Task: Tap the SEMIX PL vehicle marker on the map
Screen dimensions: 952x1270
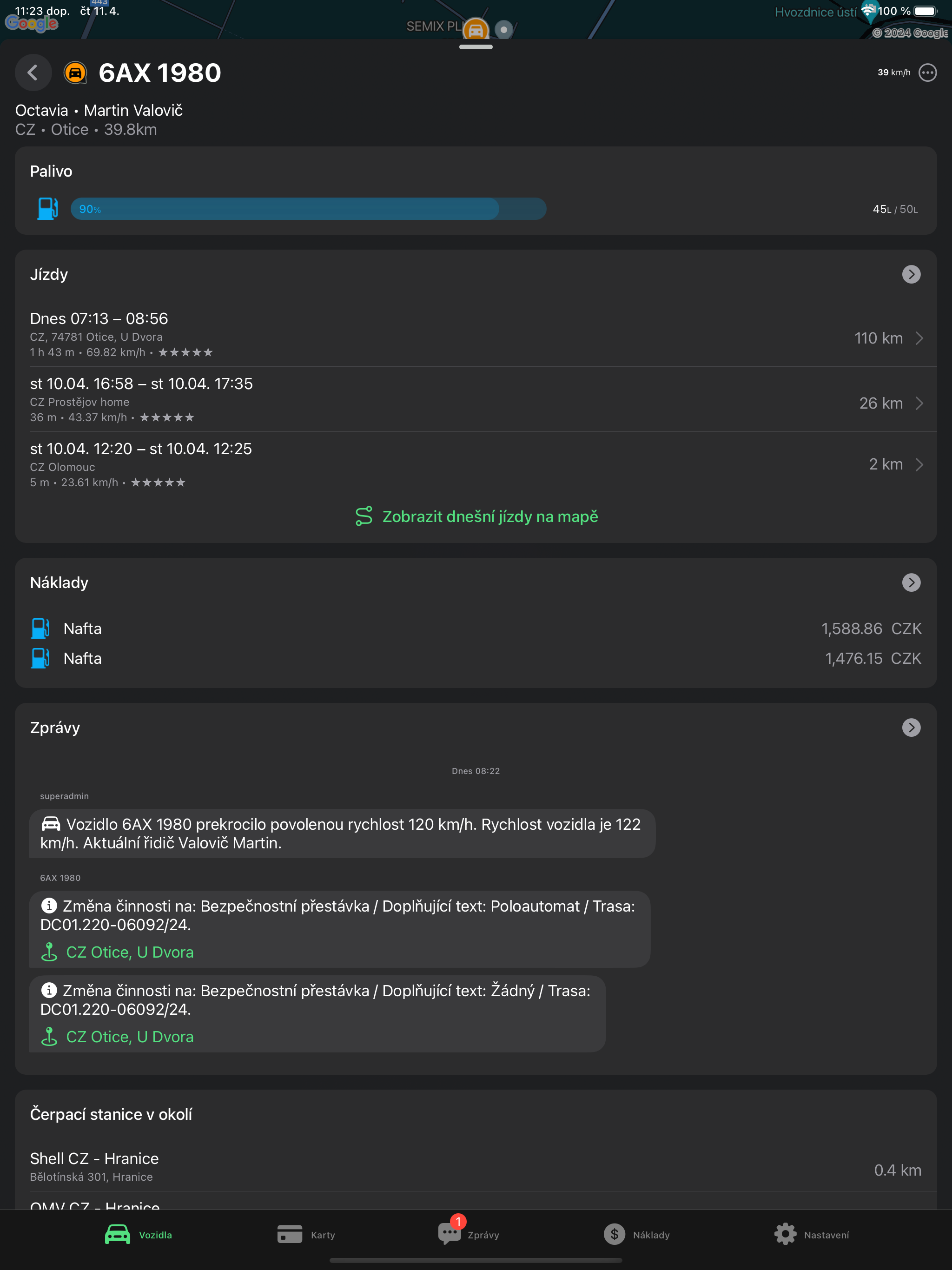Action: pyautogui.click(x=476, y=29)
